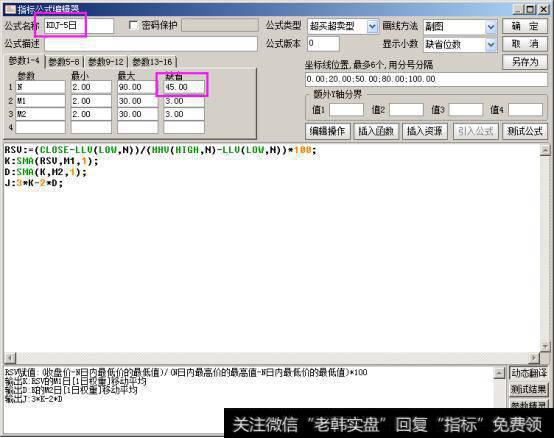Minimize the 指标公式编辑器 window
The image size is (554, 438).
(518, 10)
